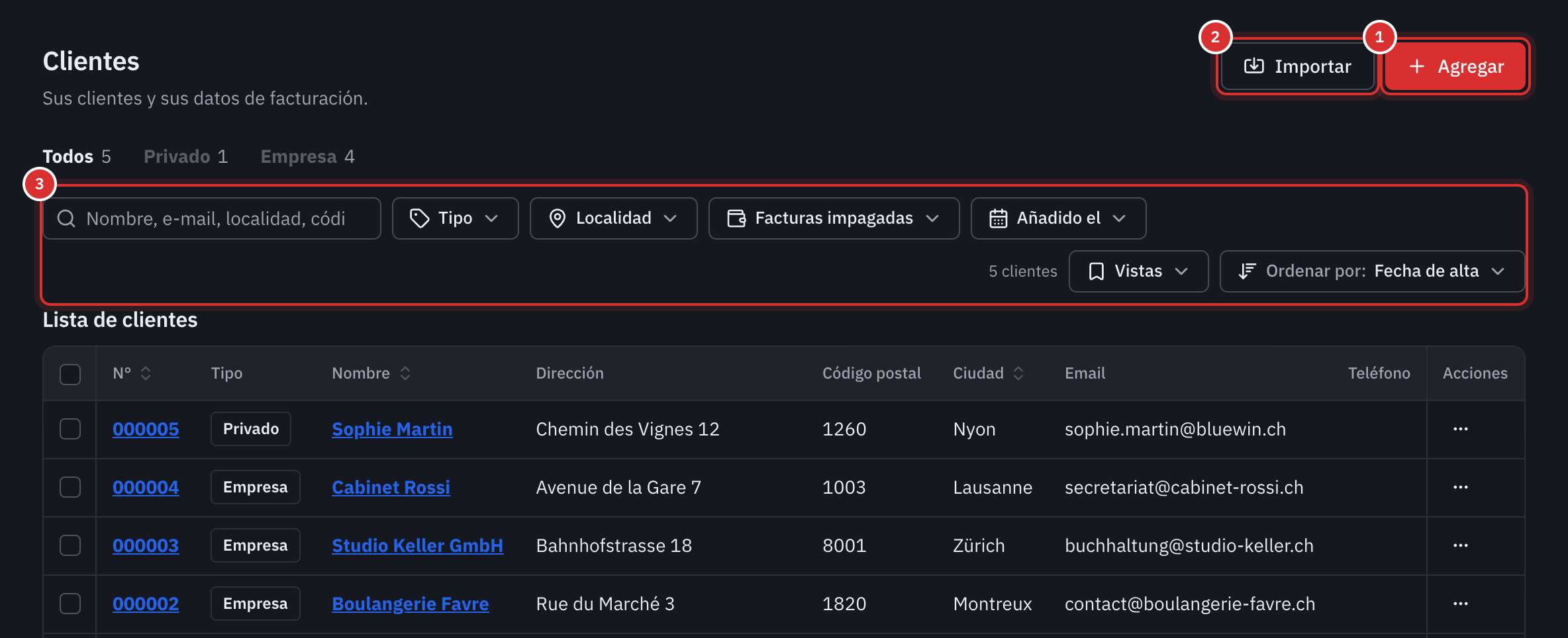Open Boulangerie Favre client page

pyautogui.click(x=410, y=604)
